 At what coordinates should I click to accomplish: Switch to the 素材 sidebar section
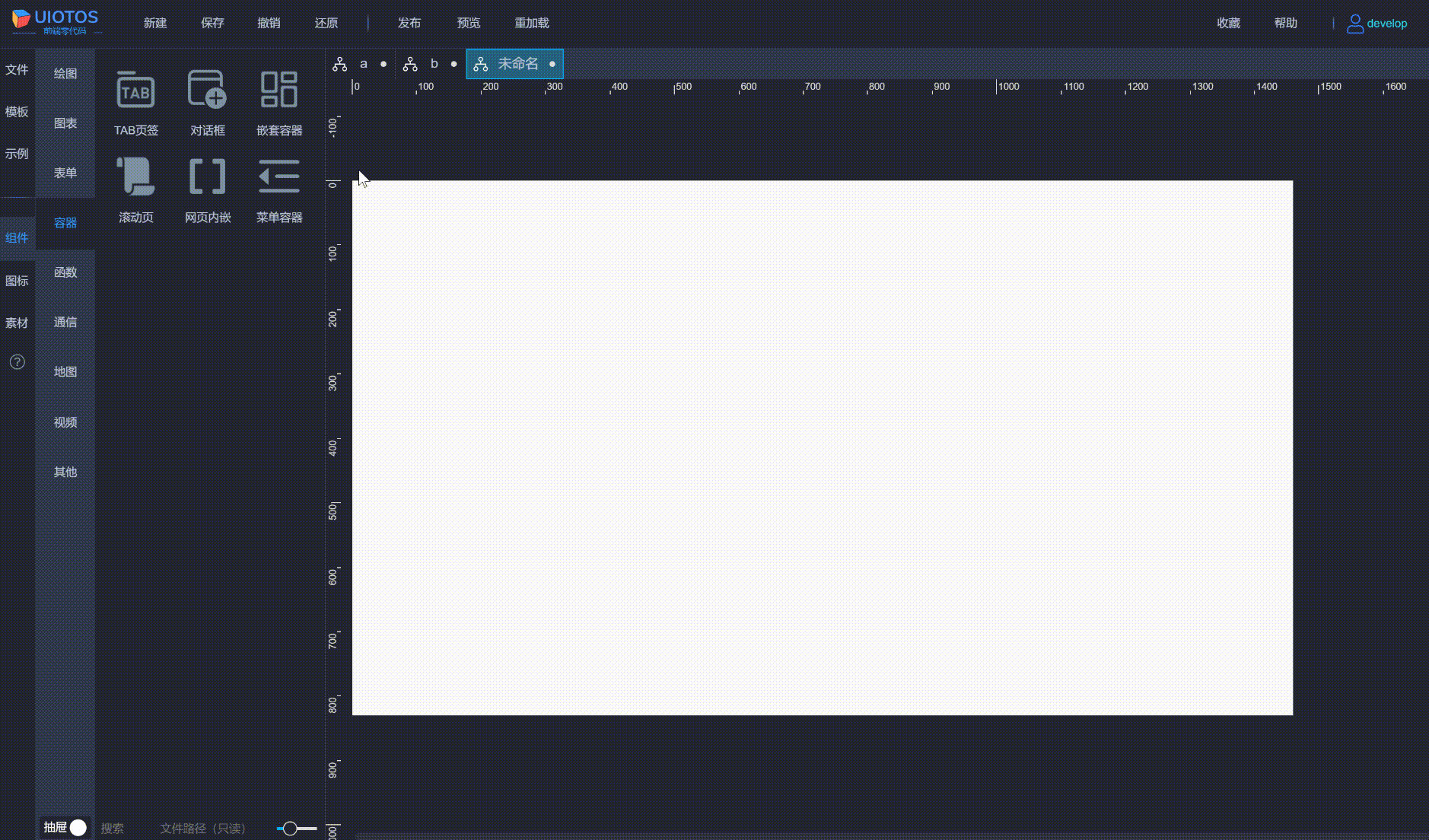click(17, 323)
